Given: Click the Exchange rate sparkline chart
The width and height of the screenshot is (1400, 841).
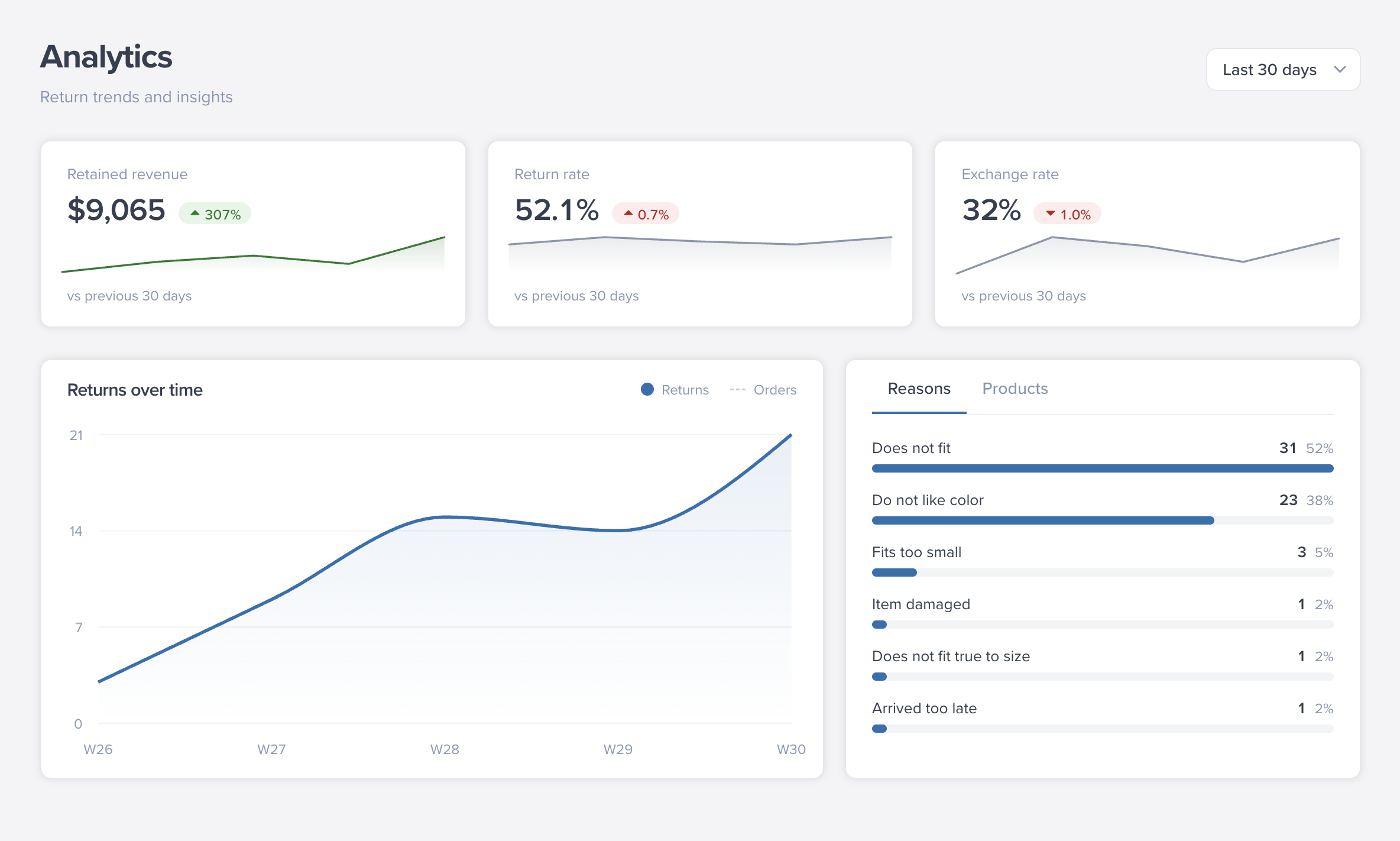Looking at the screenshot, I should point(1148,255).
